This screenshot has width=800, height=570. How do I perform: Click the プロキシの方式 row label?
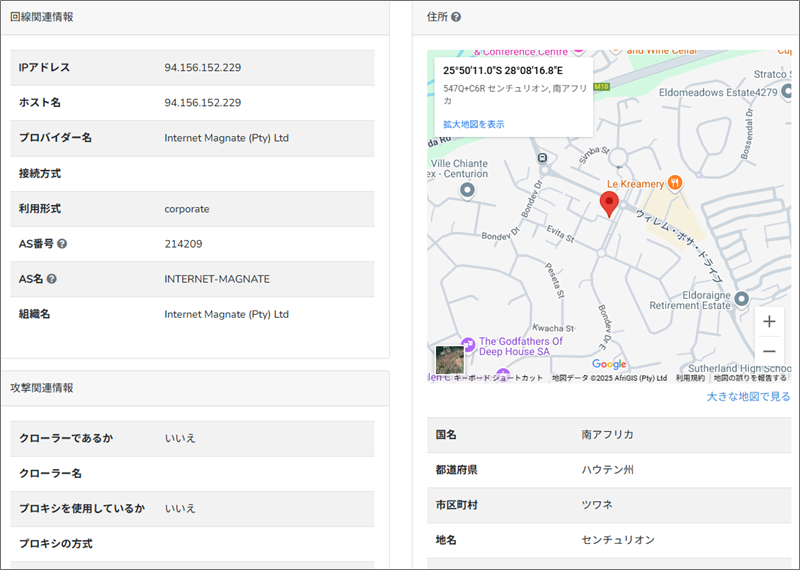[x=56, y=544]
